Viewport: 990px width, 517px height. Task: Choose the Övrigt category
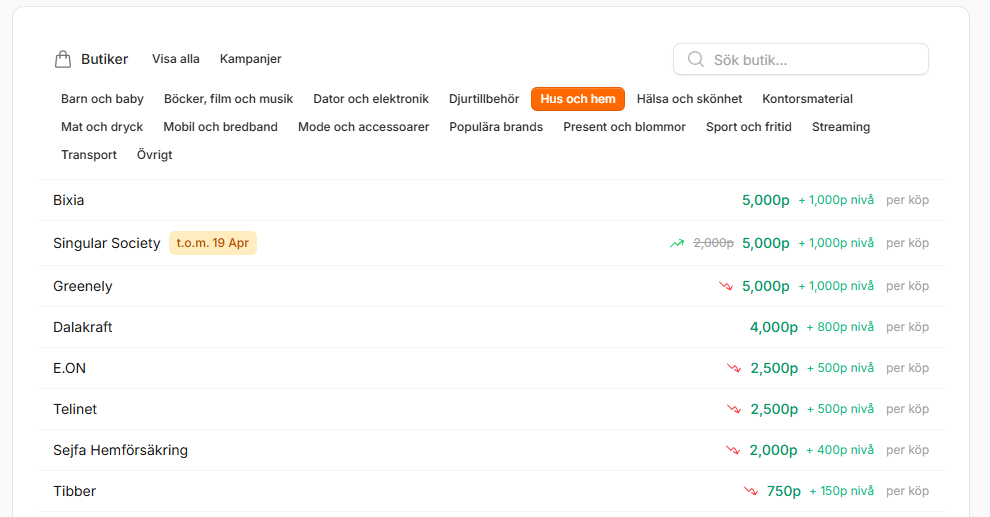pos(155,155)
